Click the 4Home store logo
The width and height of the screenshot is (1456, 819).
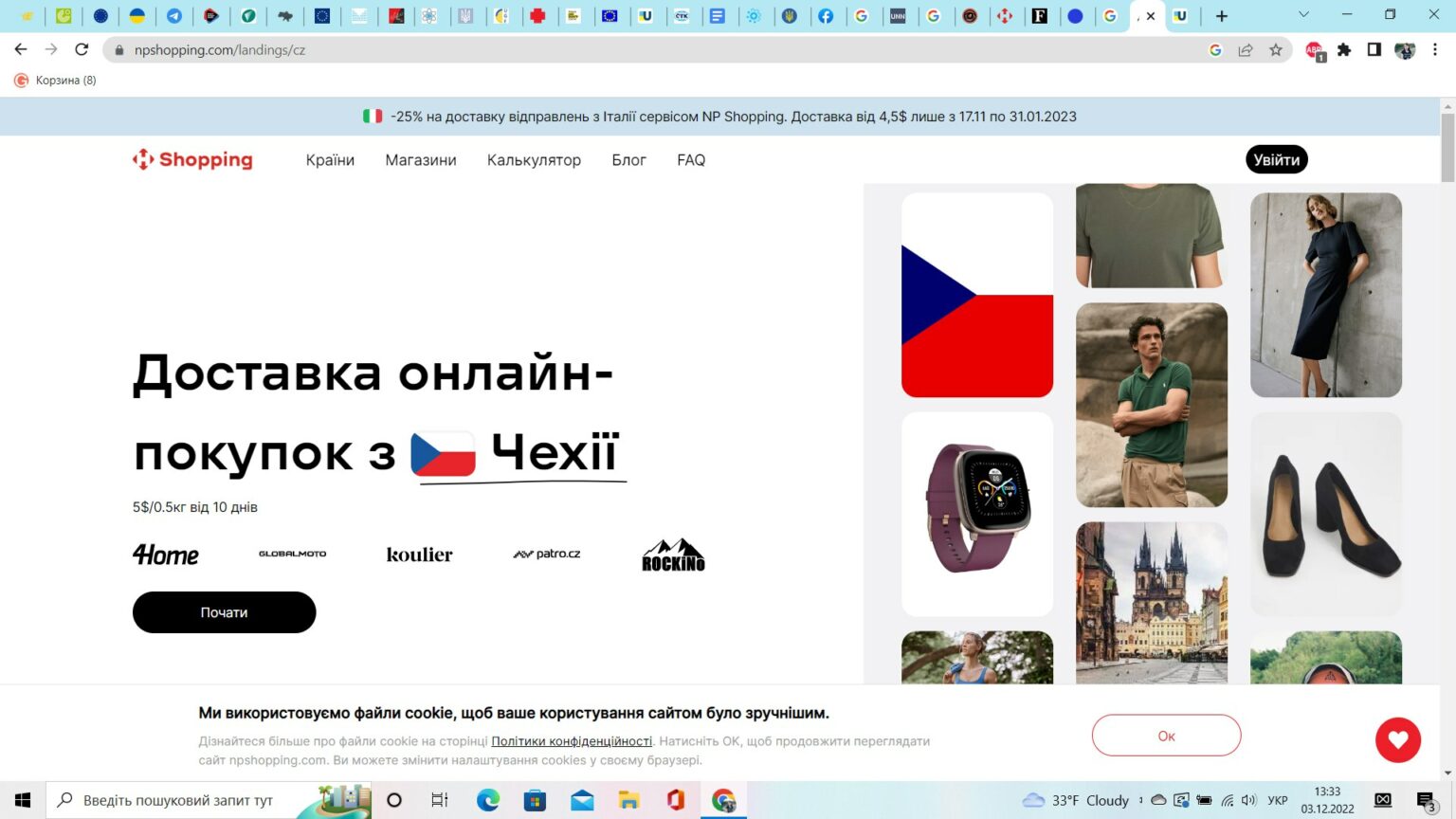coord(166,555)
